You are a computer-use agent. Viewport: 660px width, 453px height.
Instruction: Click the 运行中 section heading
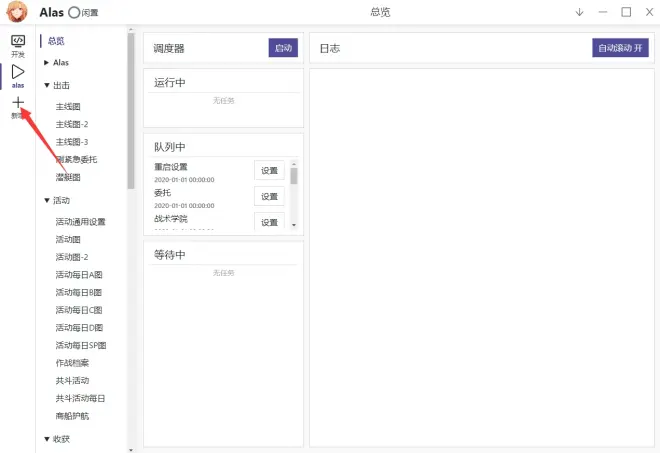(x=170, y=83)
